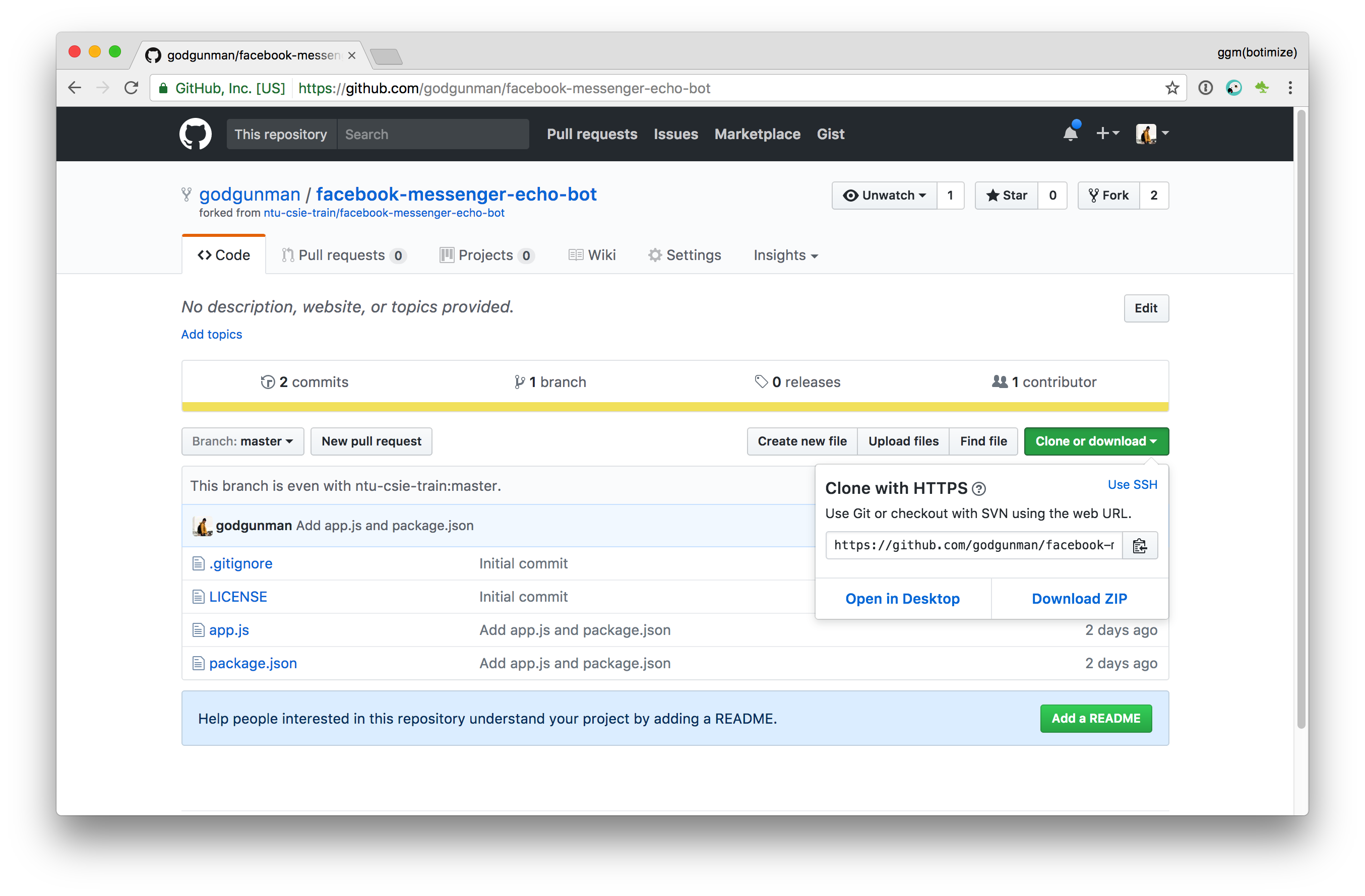The width and height of the screenshot is (1365, 896).
Task: Click Find file
Action: [983, 441]
